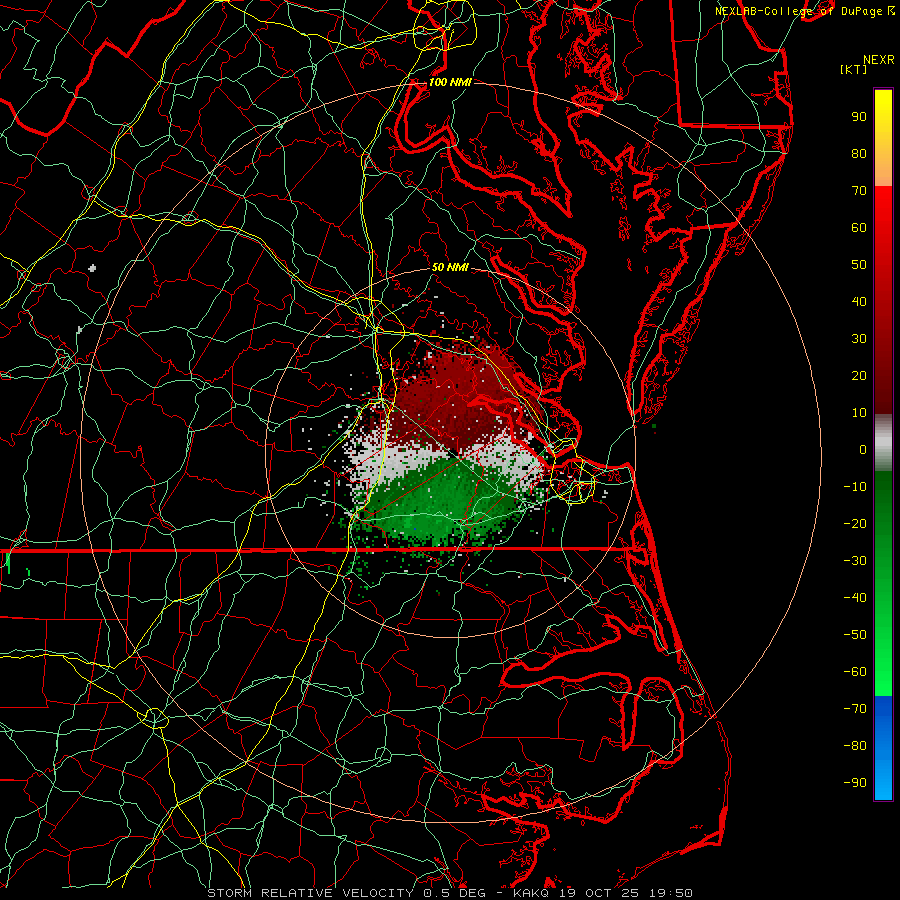Click the 80 value on velocity scale
Image resolution: width=900 pixels, height=900 pixels.
[859, 154]
